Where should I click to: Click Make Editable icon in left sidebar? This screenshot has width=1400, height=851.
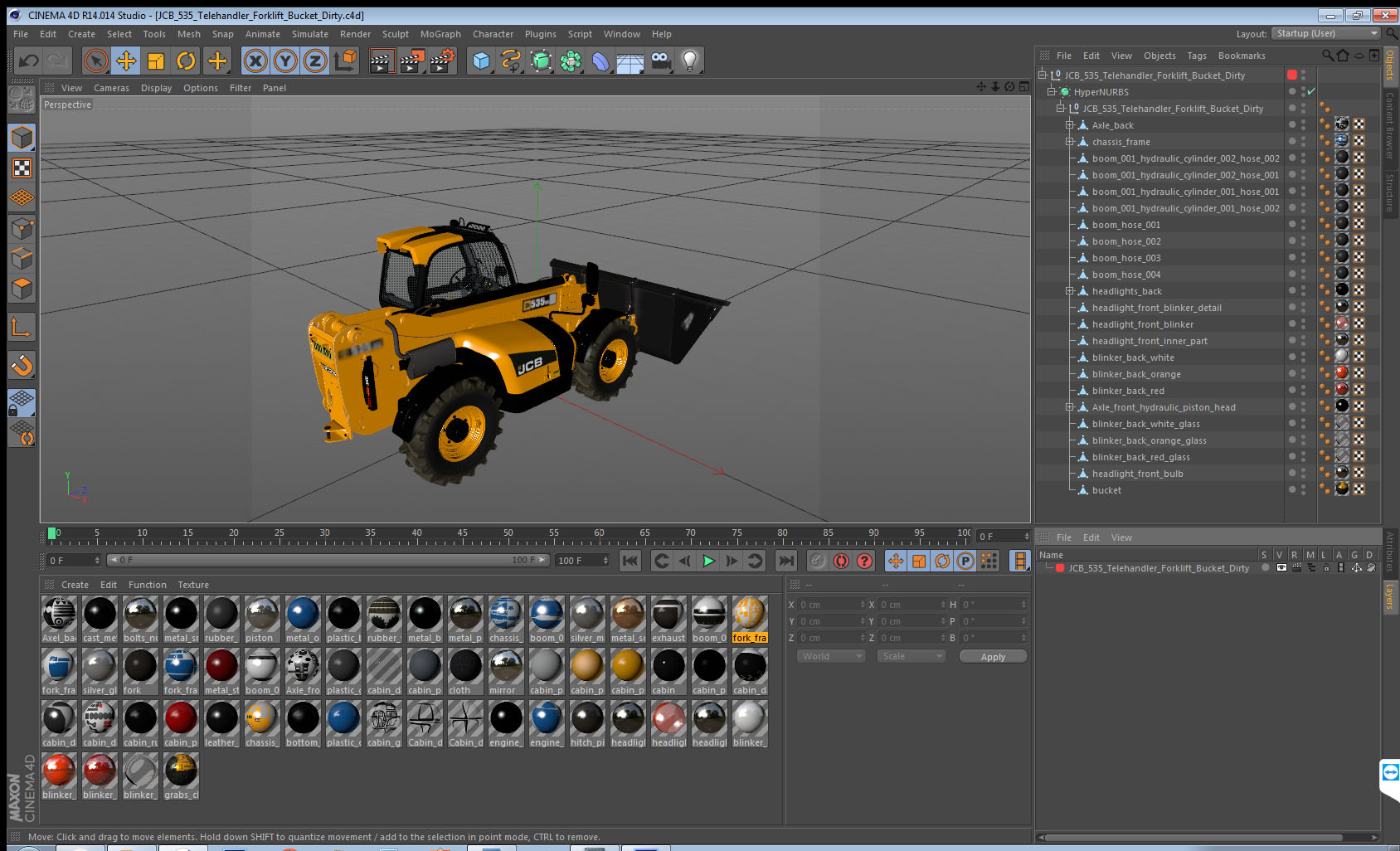tap(22, 100)
